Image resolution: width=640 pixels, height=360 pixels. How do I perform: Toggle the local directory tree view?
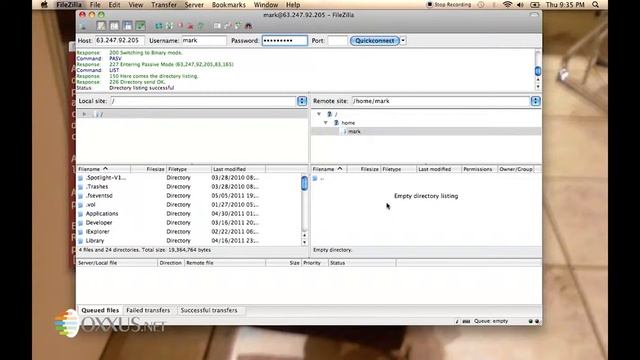click(114, 26)
